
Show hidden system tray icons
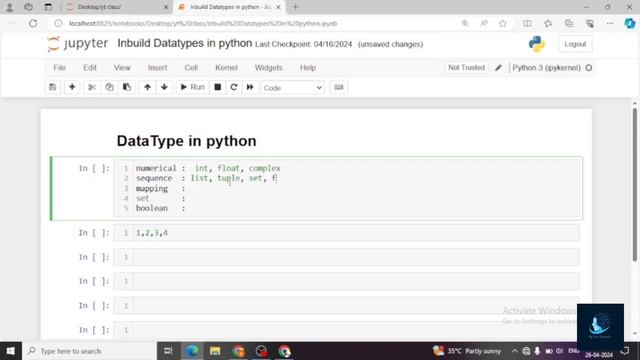click(x=515, y=351)
